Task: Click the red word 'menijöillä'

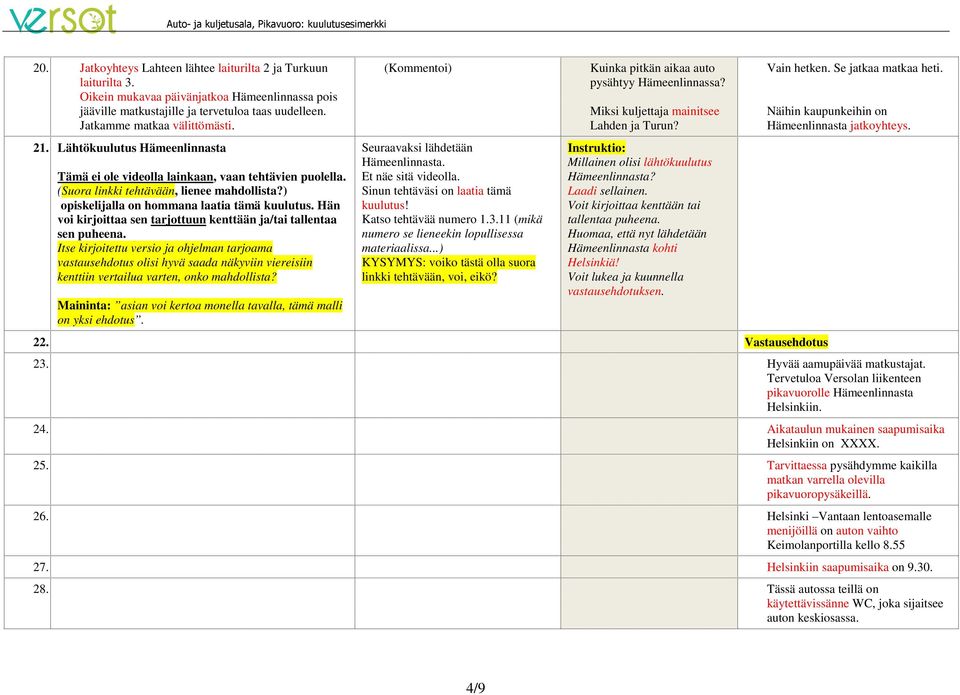Action: click(x=792, y=530)
